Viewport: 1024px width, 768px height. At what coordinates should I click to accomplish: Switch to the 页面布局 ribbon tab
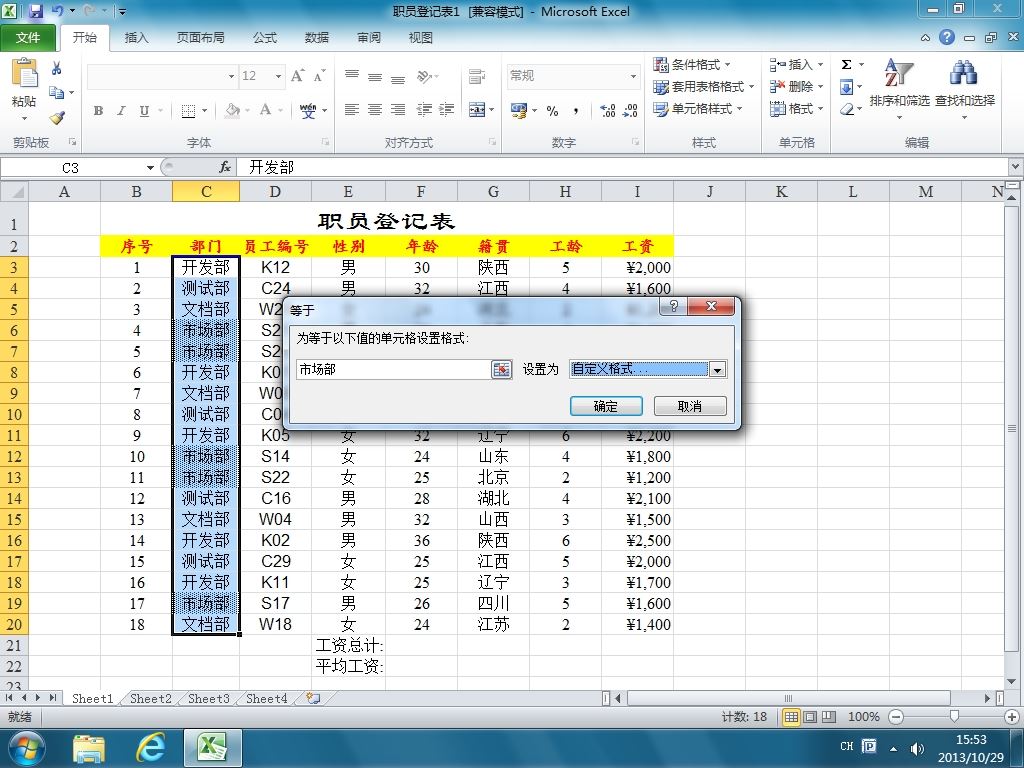coord(200,38)
